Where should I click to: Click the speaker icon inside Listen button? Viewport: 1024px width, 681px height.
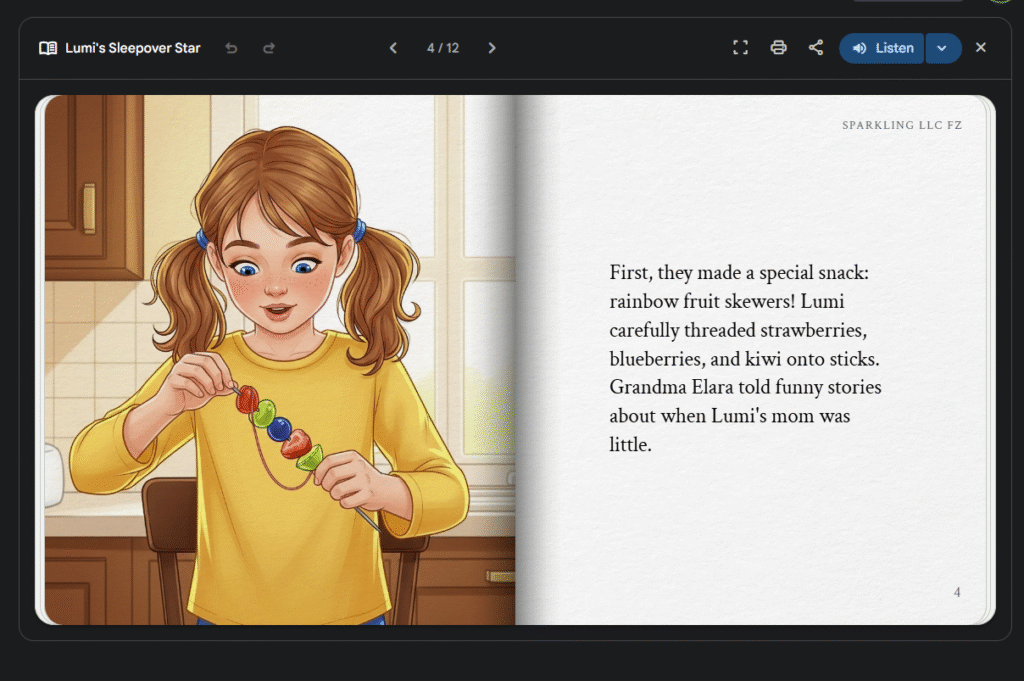tap(859, 48)
